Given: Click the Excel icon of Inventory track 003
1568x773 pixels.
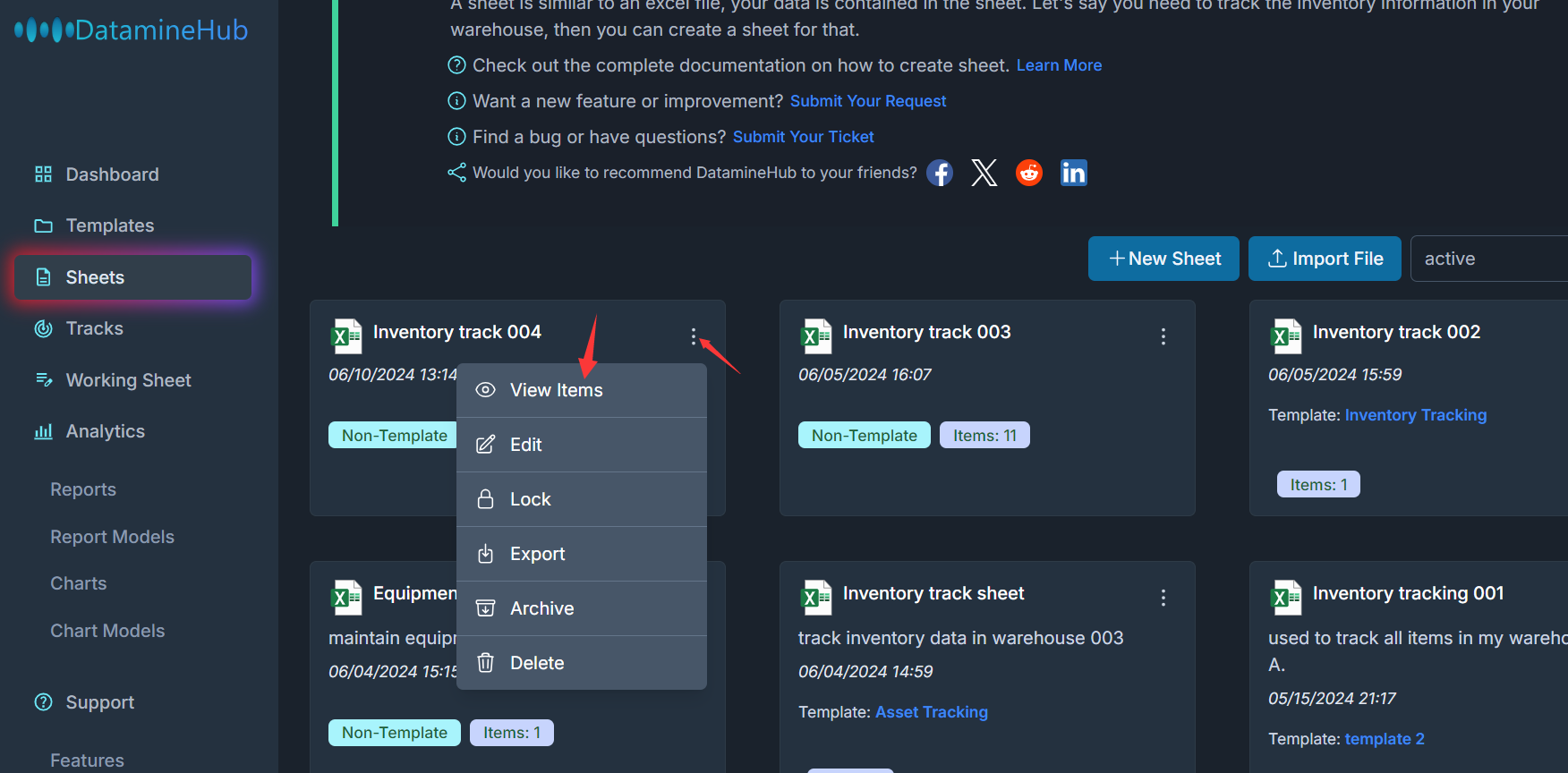Looking at the screenshot, I should [816, 336].
